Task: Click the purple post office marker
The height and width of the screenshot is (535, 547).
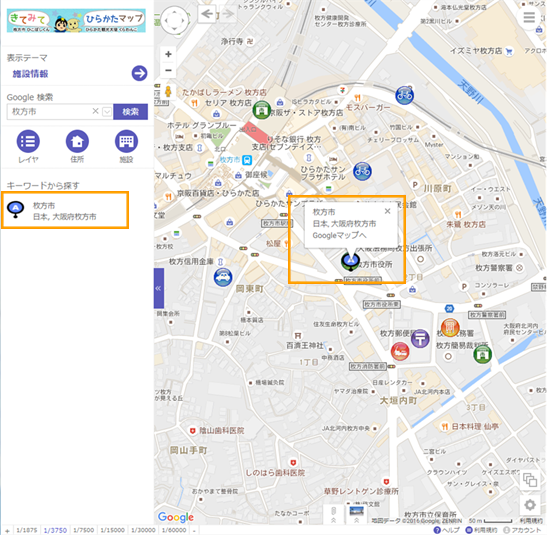Action: (420, 338)
